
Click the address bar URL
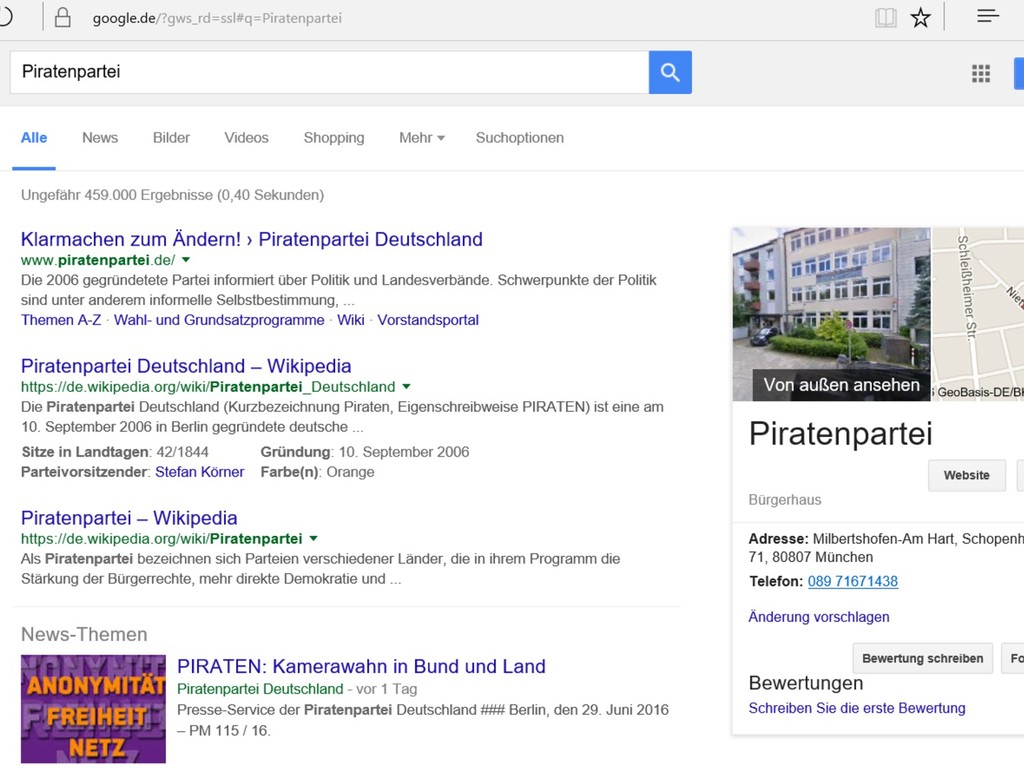[217, 18]
